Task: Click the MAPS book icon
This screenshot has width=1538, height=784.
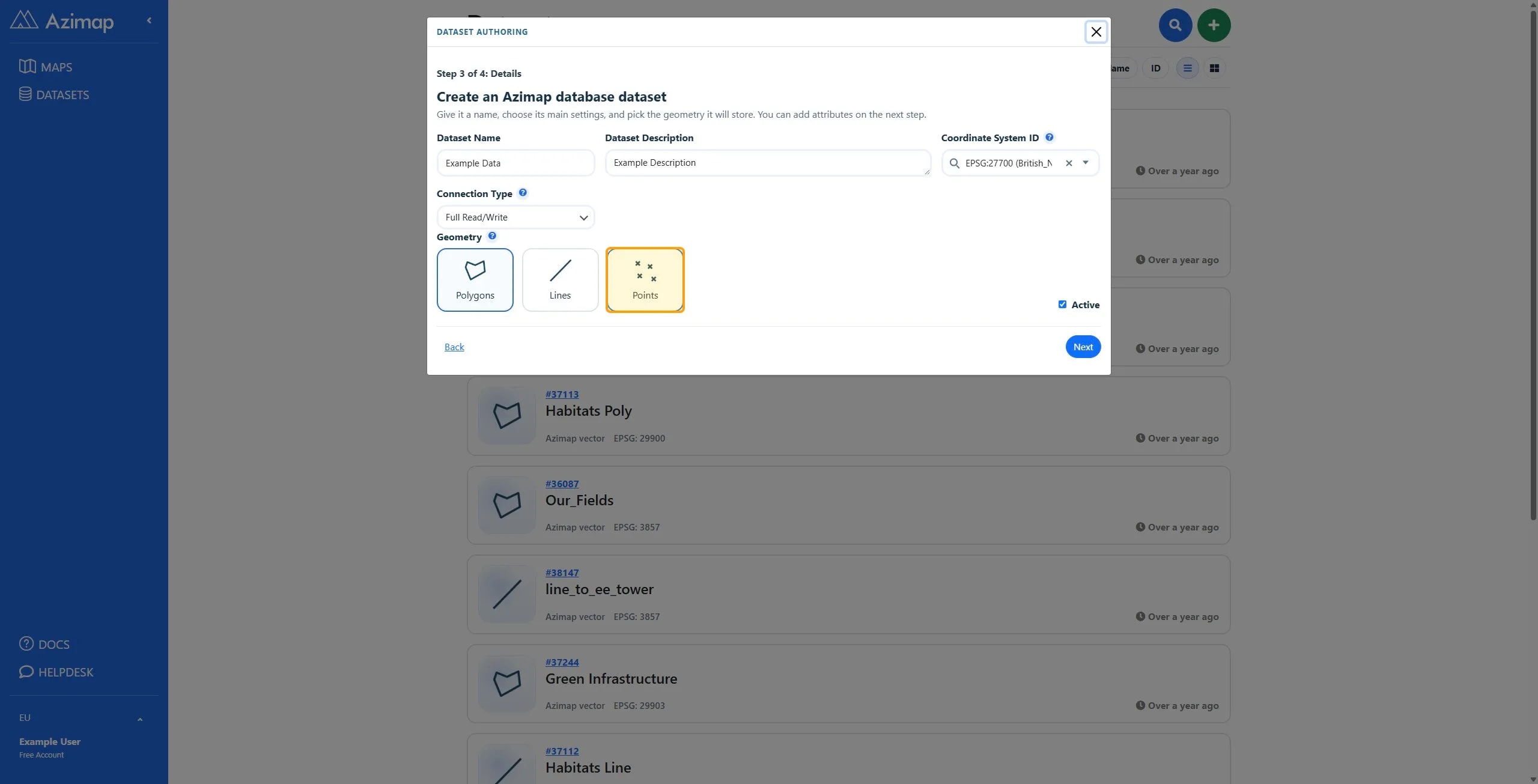Action: point(27,66)
